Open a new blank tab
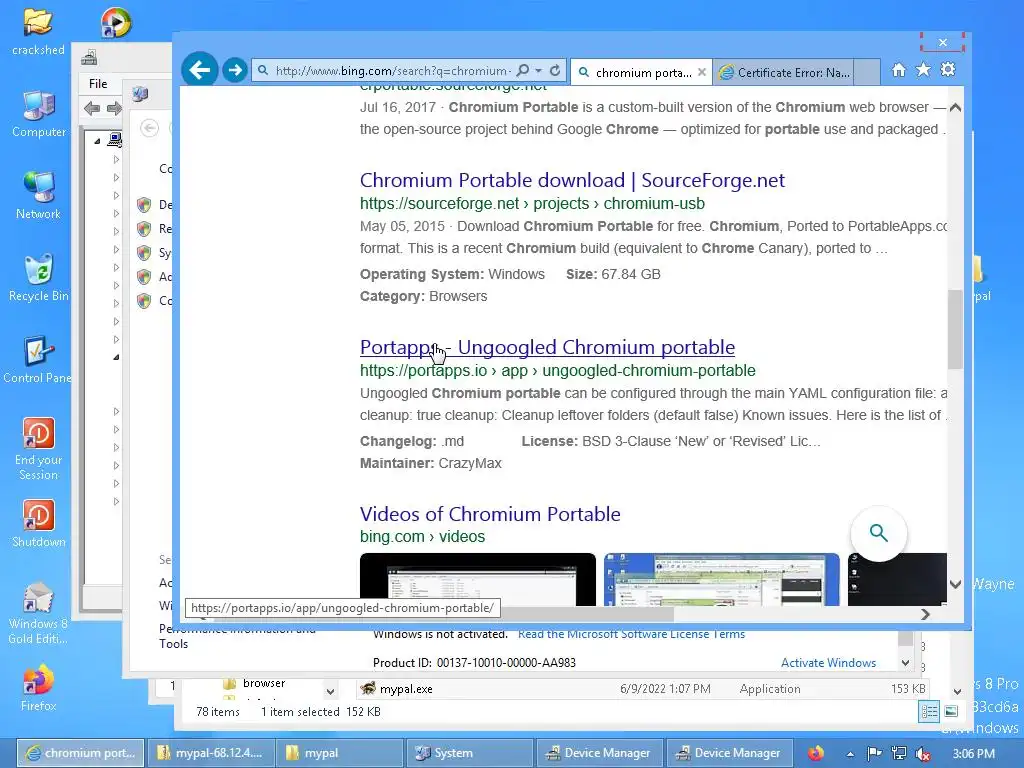This screenshot has height=768, width=1024. click(867, 72)
